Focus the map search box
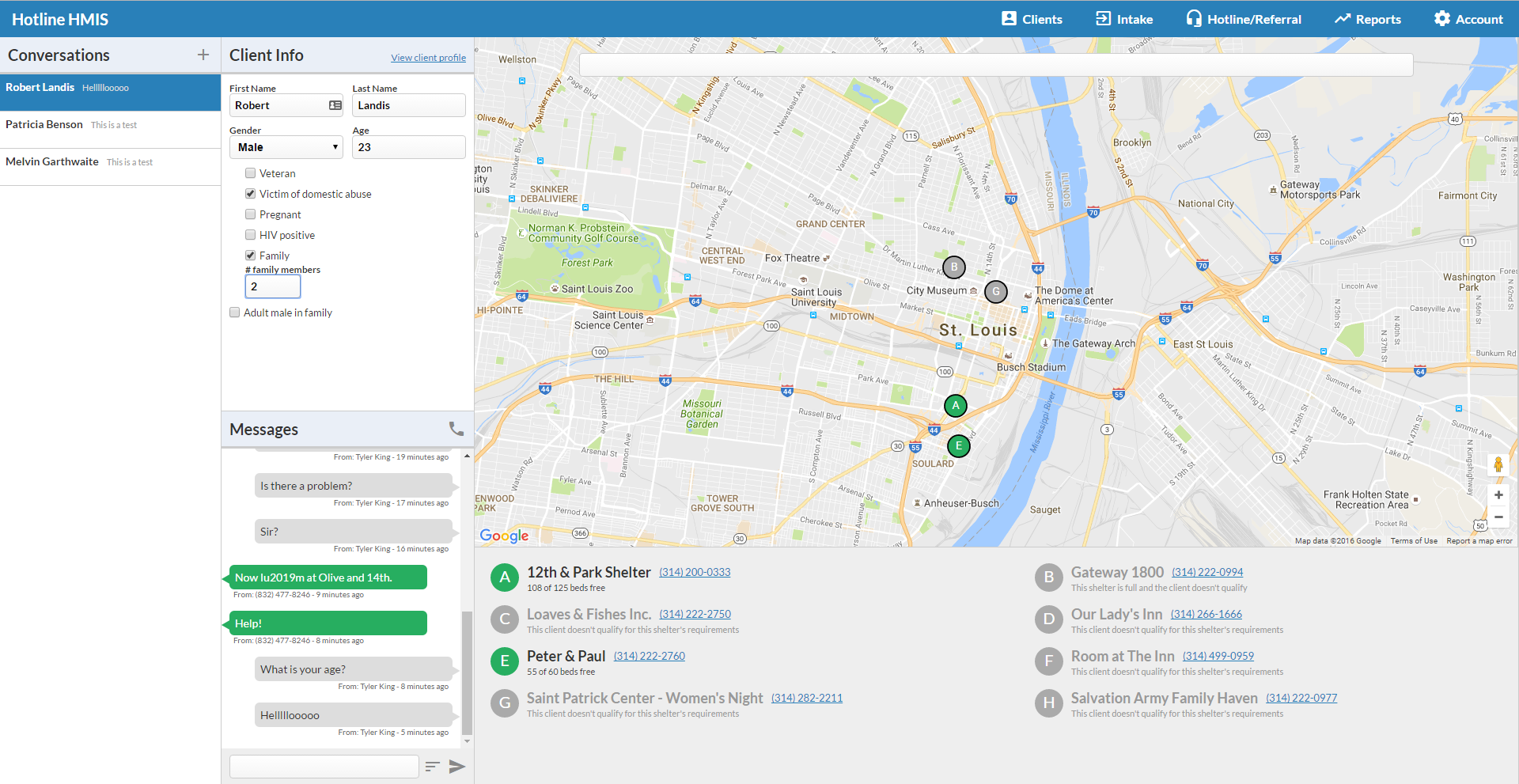Viewport: 1519px width, 784px height. point(996,65)
